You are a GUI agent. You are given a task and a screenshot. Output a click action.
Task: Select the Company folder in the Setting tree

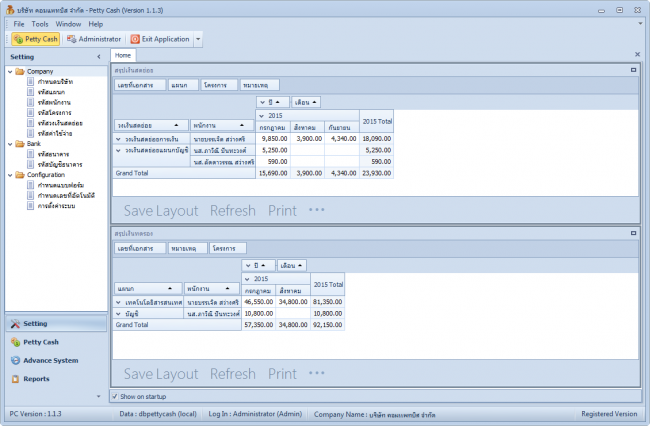pyautogui.click(x=40, y=71)
